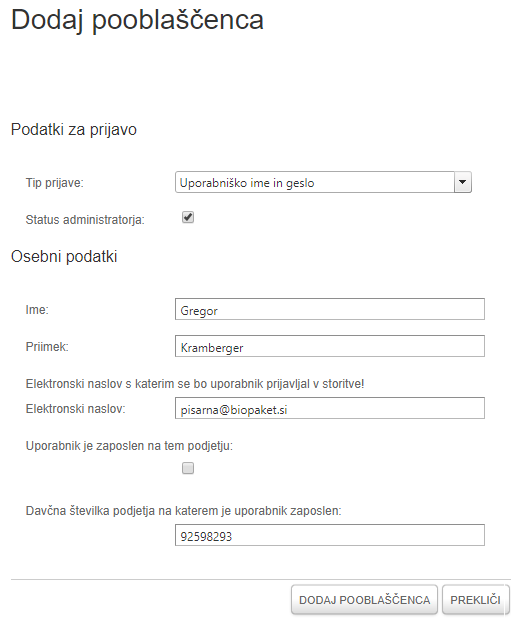Viewport: 523px width, 619px height.
Task: Click the PREKLIČI button
Action: coord(476,600)
